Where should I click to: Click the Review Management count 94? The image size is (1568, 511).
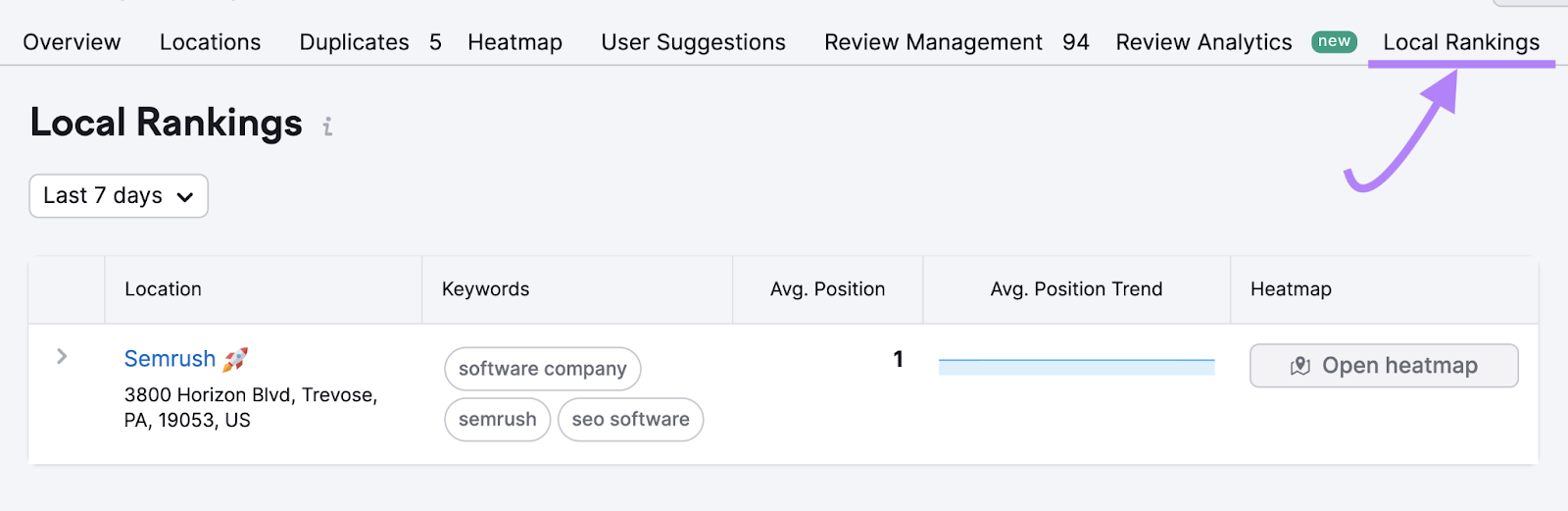pos(1075,42)
